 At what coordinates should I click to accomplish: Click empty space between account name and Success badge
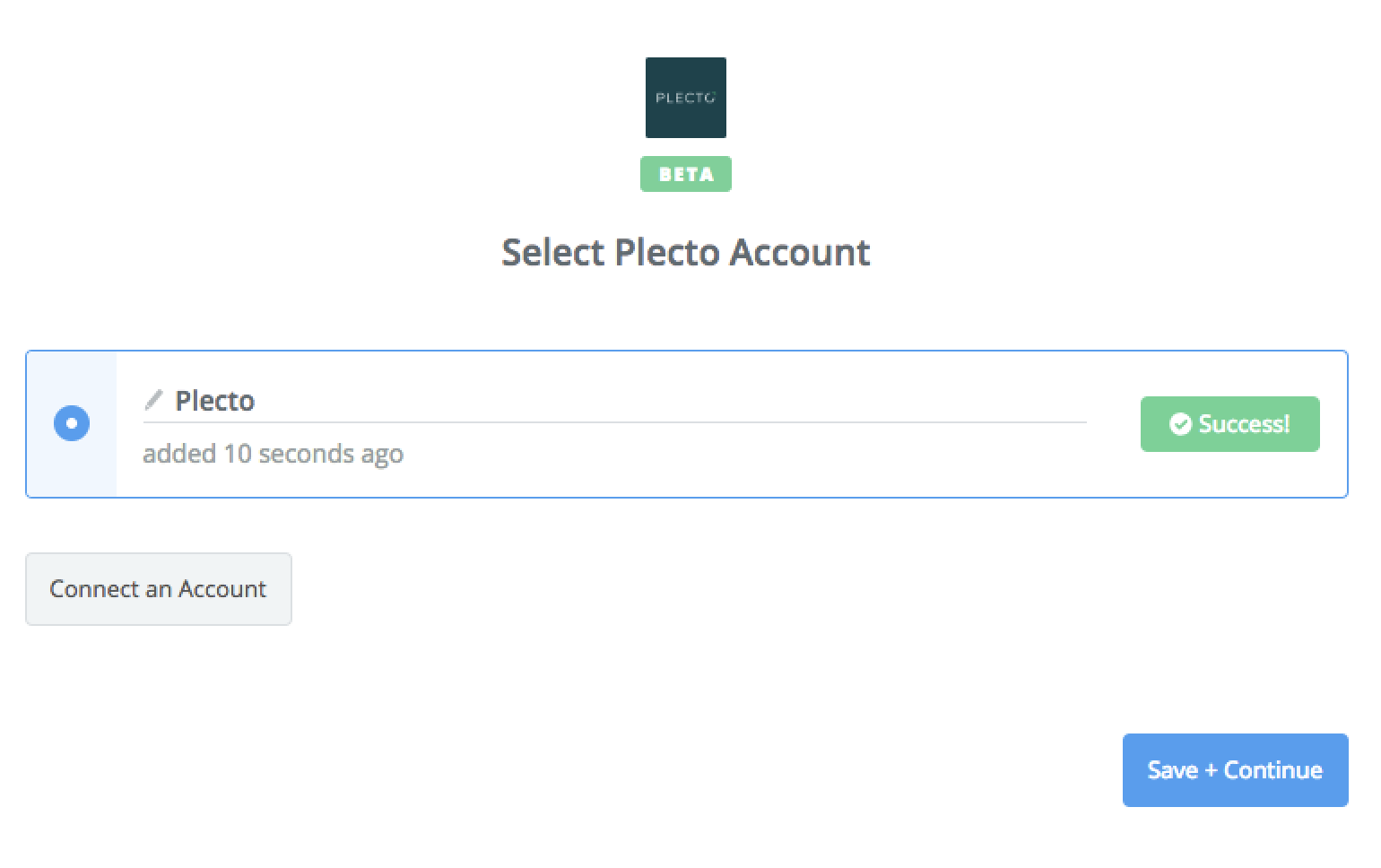click(x=1114, y=424)
